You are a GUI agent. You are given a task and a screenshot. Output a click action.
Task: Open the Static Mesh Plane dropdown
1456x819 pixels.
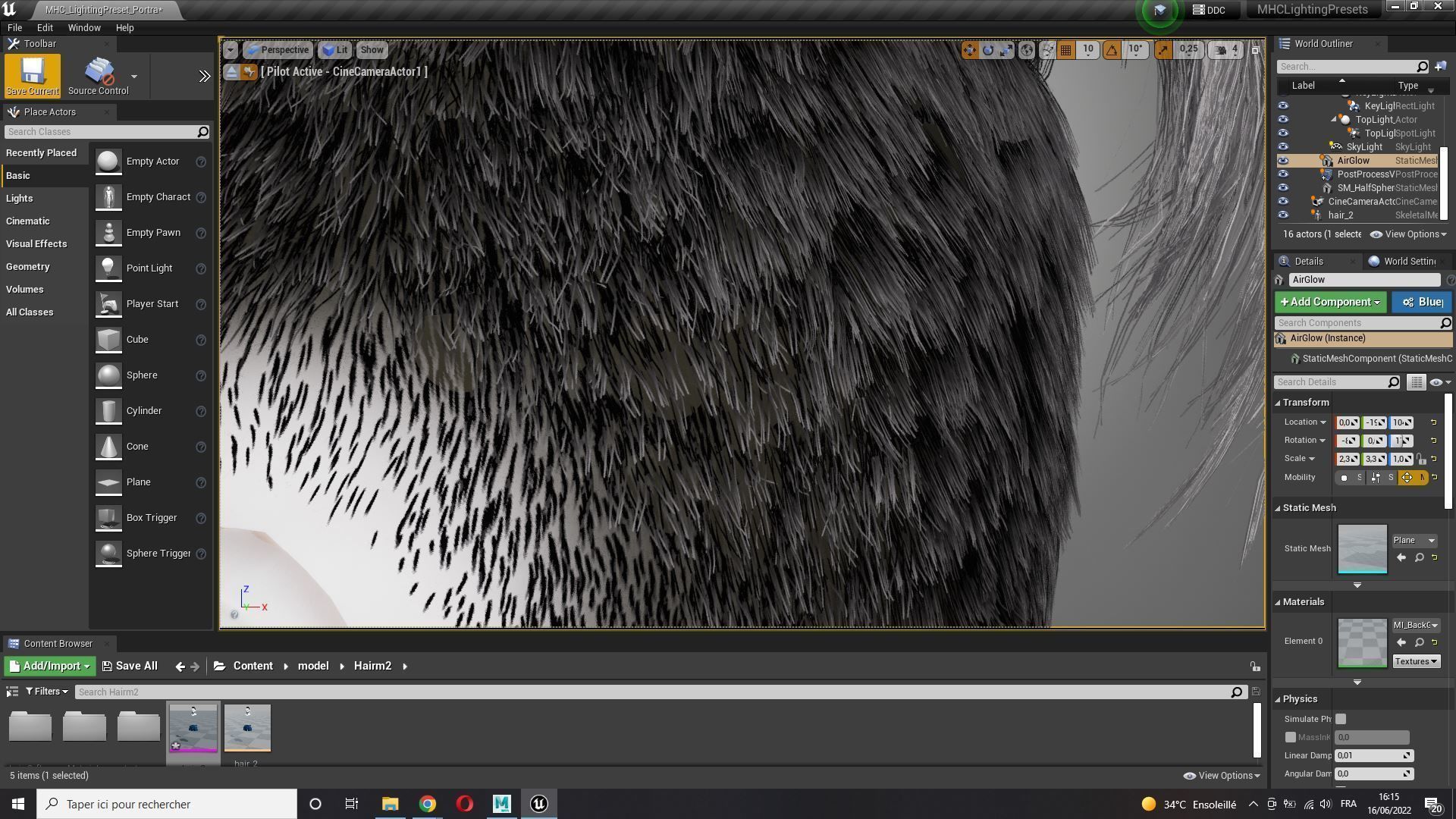[1414, 540]
